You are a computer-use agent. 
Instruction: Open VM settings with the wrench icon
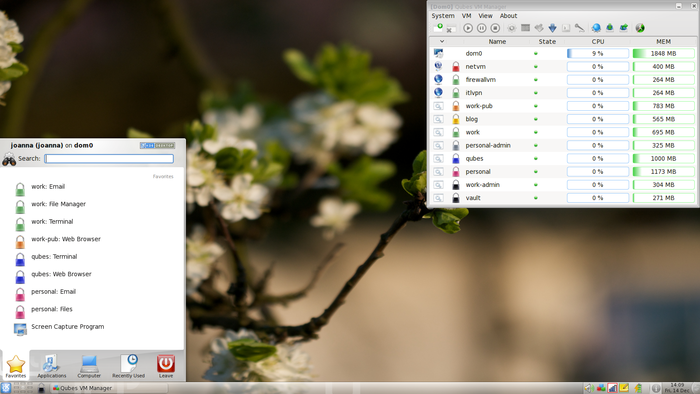pos(579,28)
